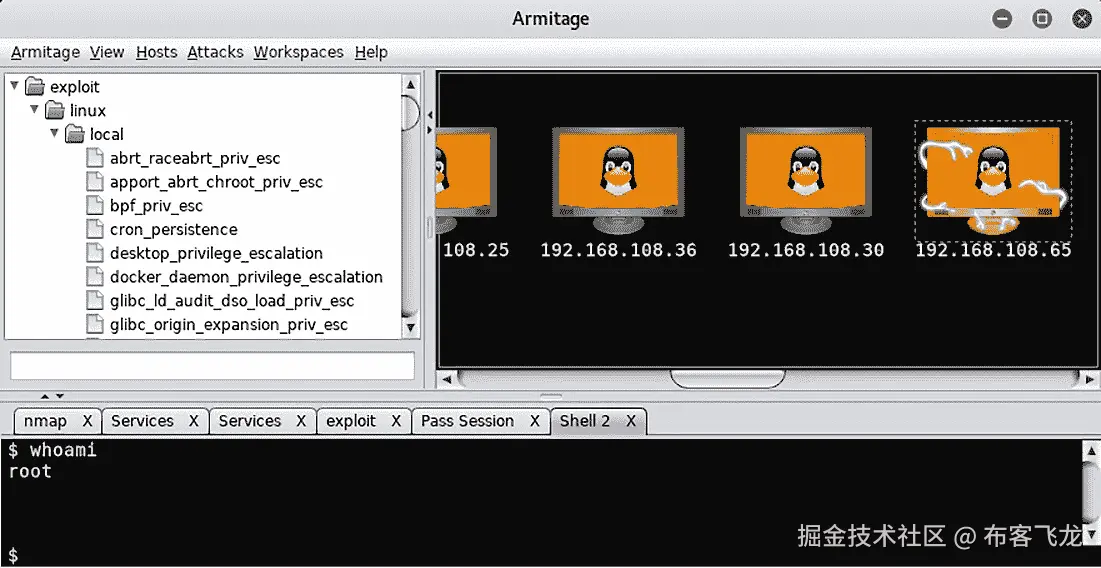Close the nmap tab with X
1101x568 pixels.
[88, 421]
